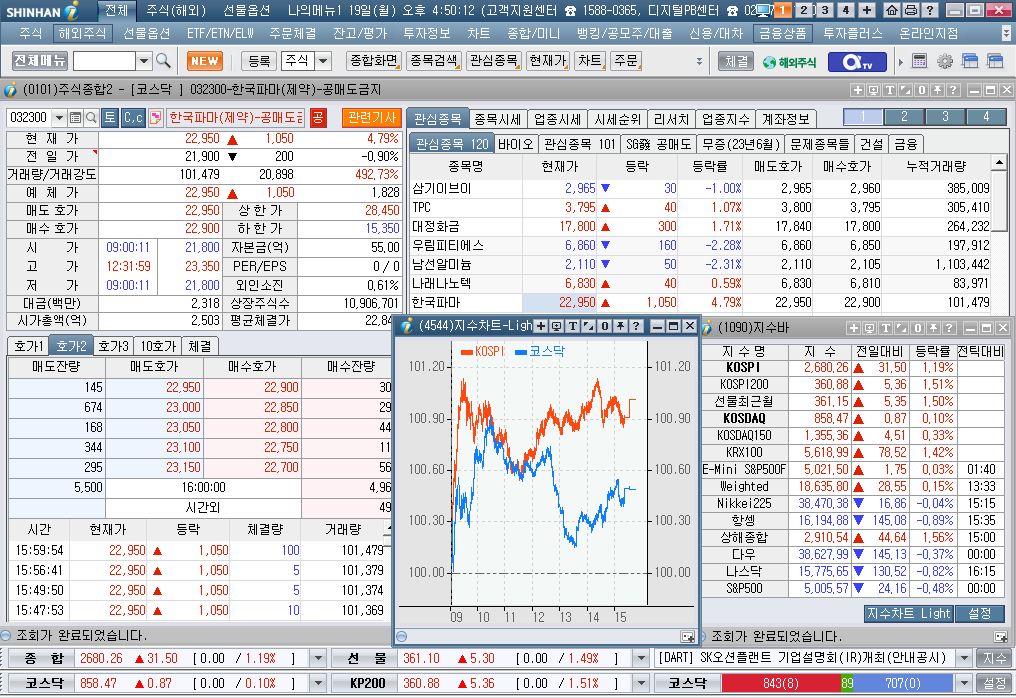Click the blue 코스닥 legend swatch in chart
Viewport: 1016px width, 698px height.
pos(520,352)
